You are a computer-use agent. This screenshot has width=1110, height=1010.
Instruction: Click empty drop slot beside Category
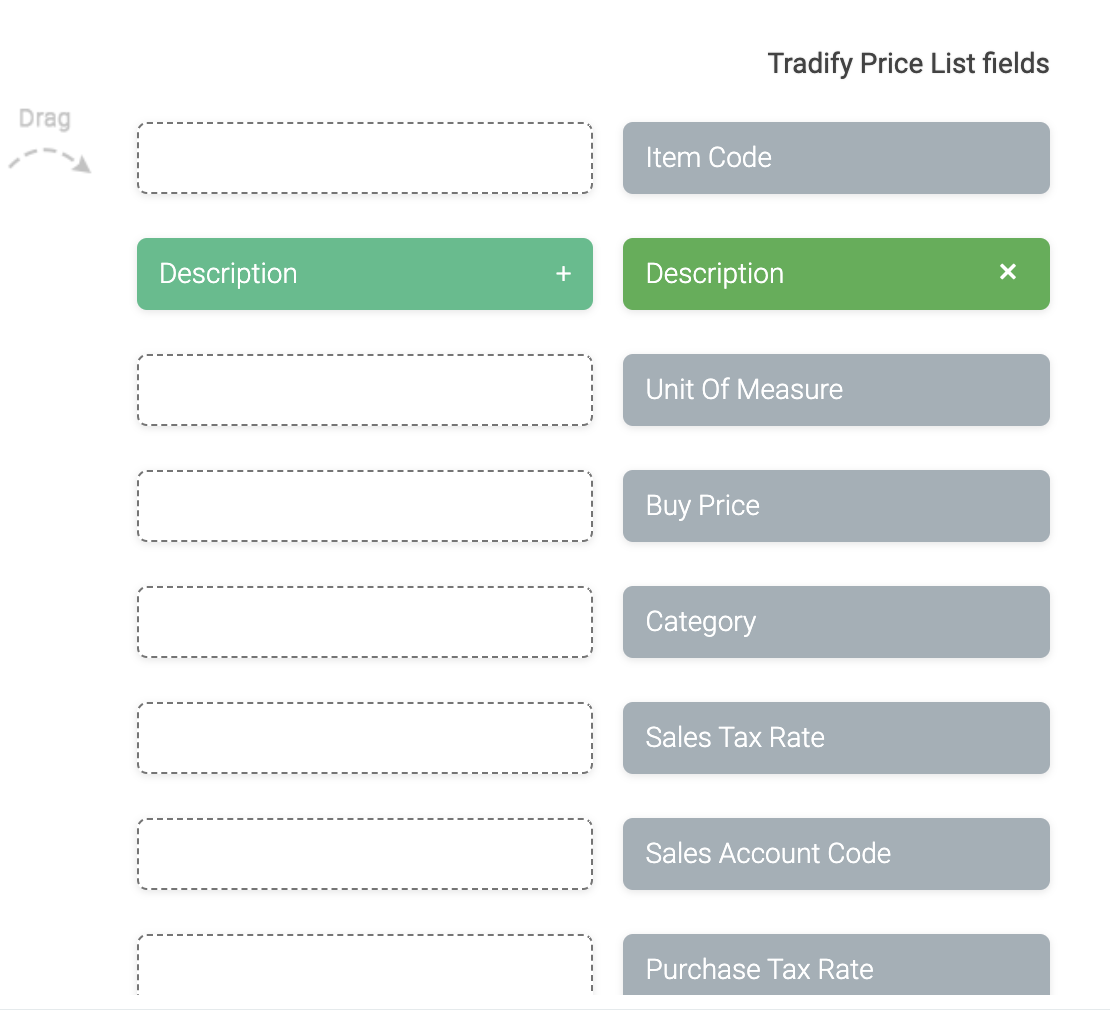[364, 622]
